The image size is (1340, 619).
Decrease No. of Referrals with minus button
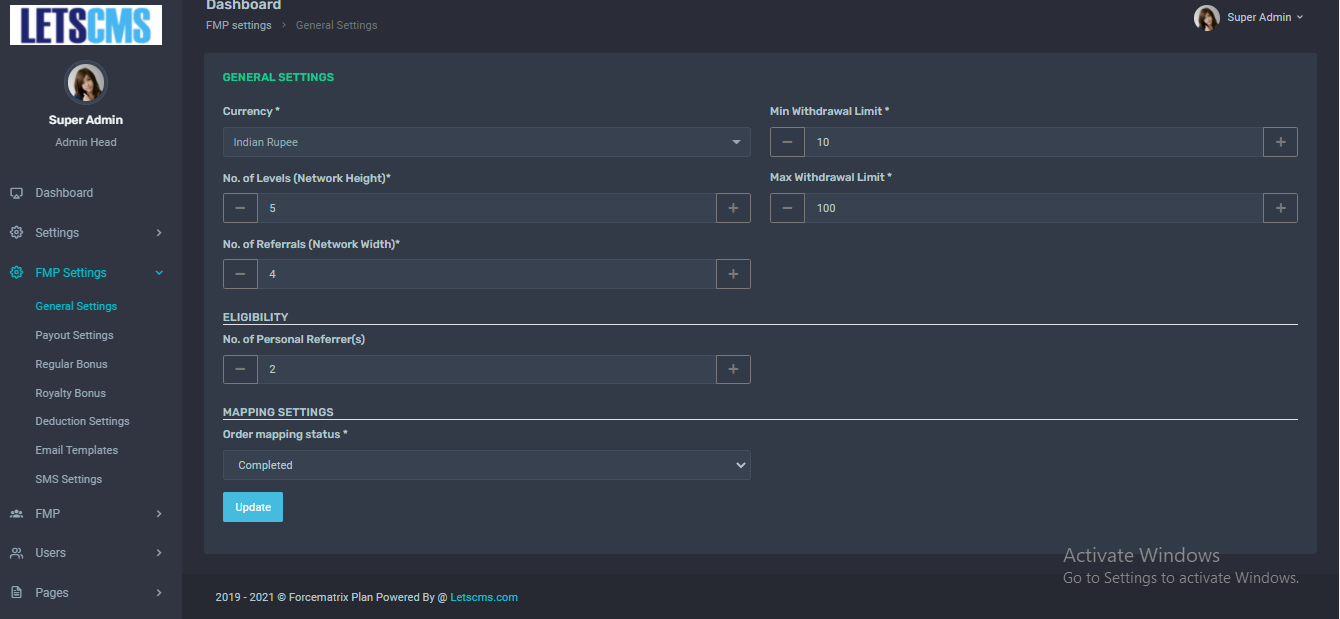click(x=240, y=274)
